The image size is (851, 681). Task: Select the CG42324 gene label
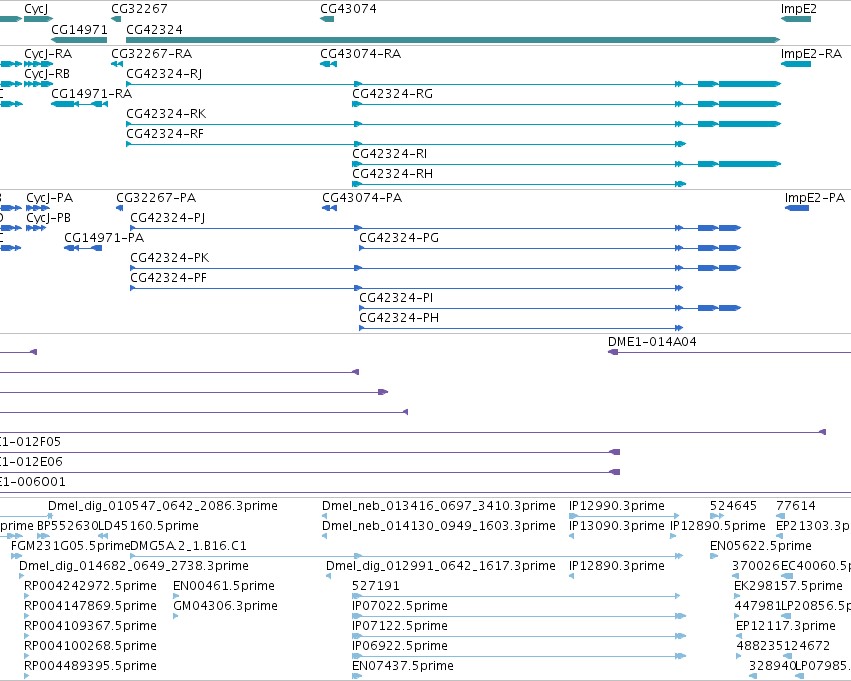(154, 29)
